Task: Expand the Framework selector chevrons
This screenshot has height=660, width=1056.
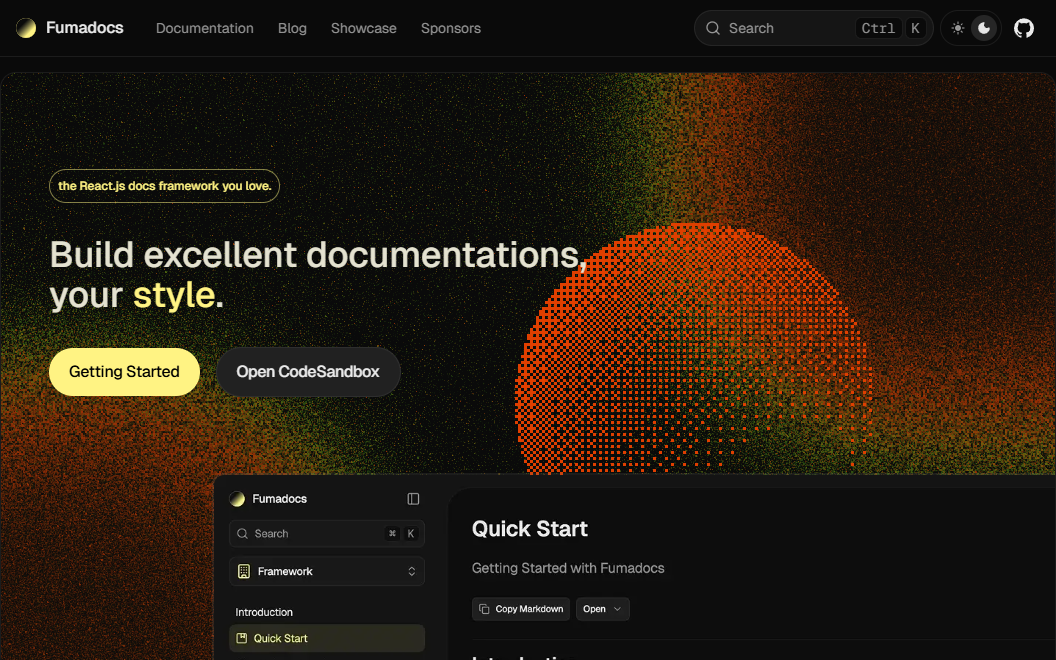Action: (411, 571)
